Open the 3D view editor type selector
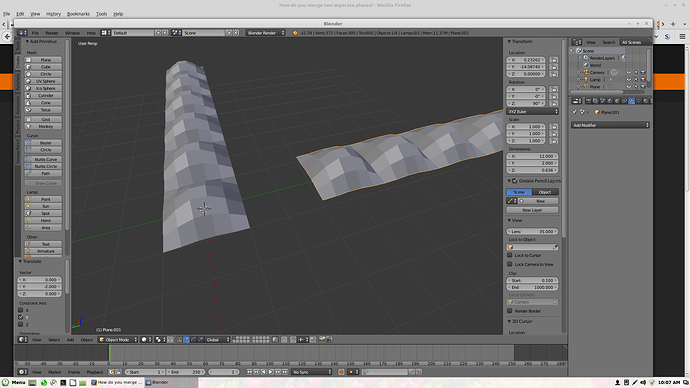The width and height of the screenshot is (690, 388). (22, 340)
